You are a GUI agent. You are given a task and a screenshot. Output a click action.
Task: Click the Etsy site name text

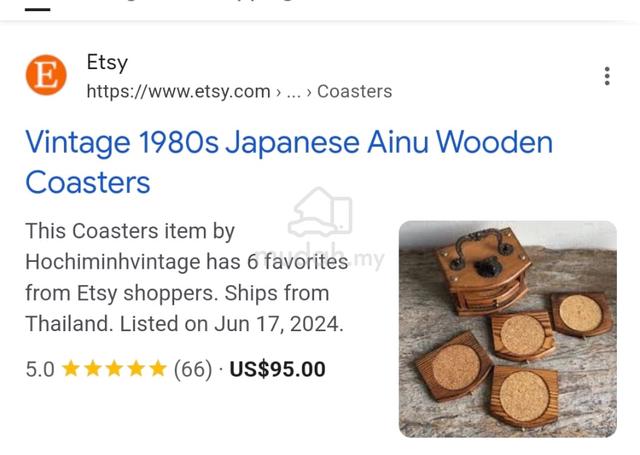coord(107,62)
